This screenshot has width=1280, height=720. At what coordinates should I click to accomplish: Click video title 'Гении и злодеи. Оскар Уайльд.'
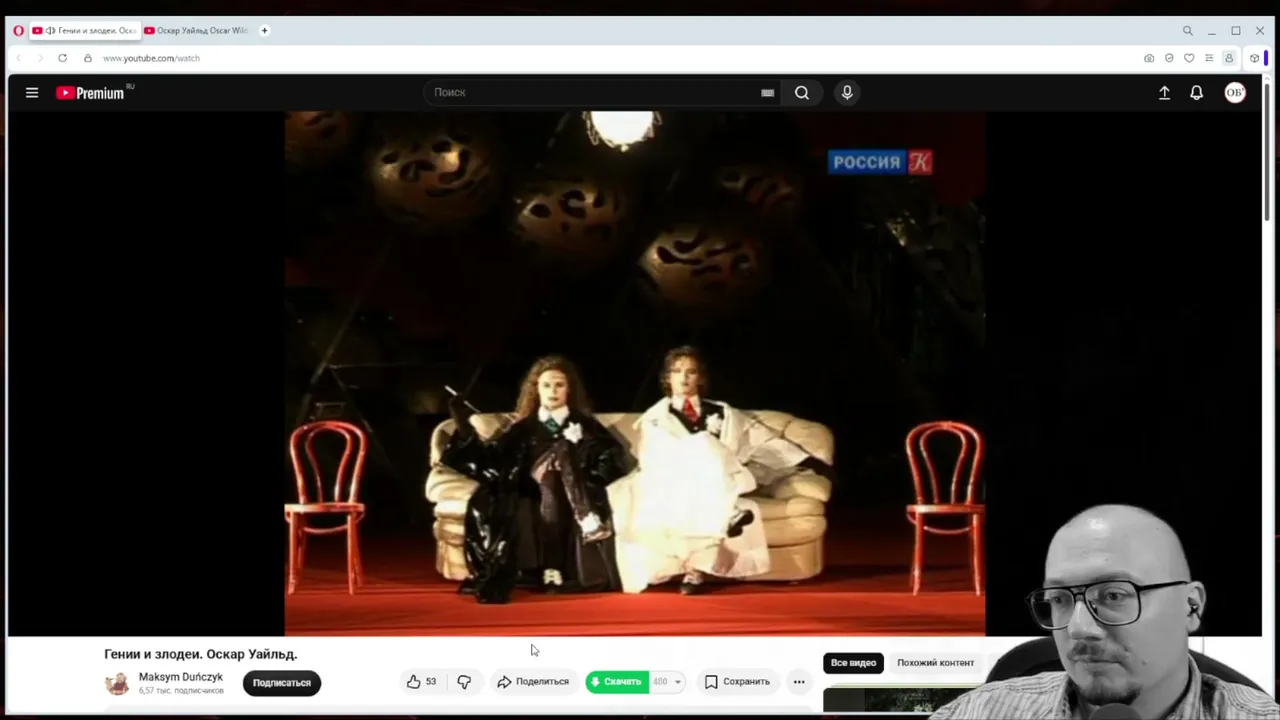[201, 654]
